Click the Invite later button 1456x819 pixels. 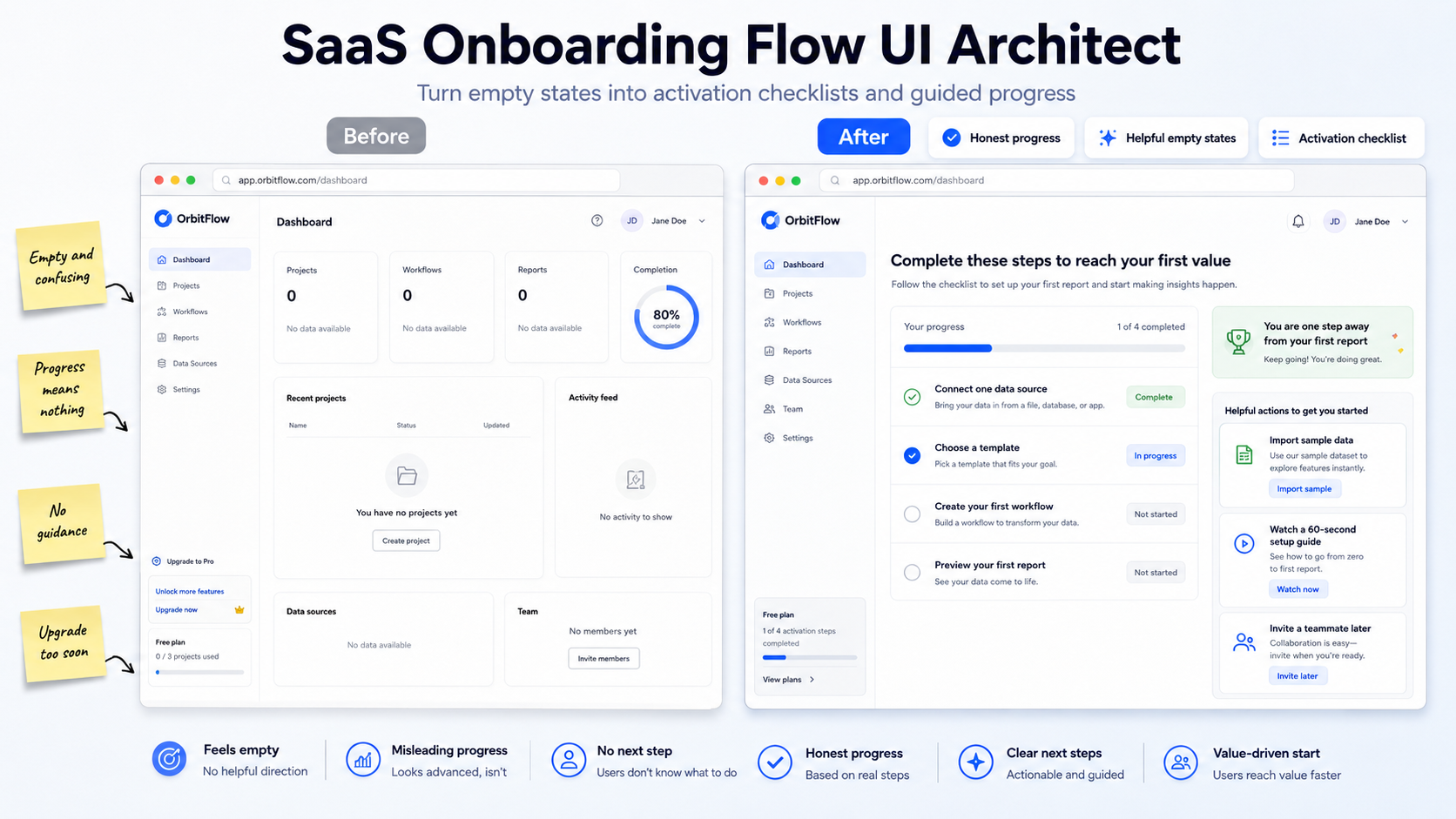point(1297,676)
